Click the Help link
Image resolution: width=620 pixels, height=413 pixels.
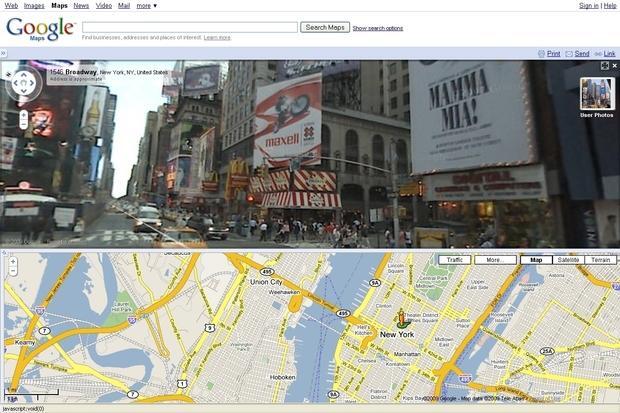[x=610, y=6]
